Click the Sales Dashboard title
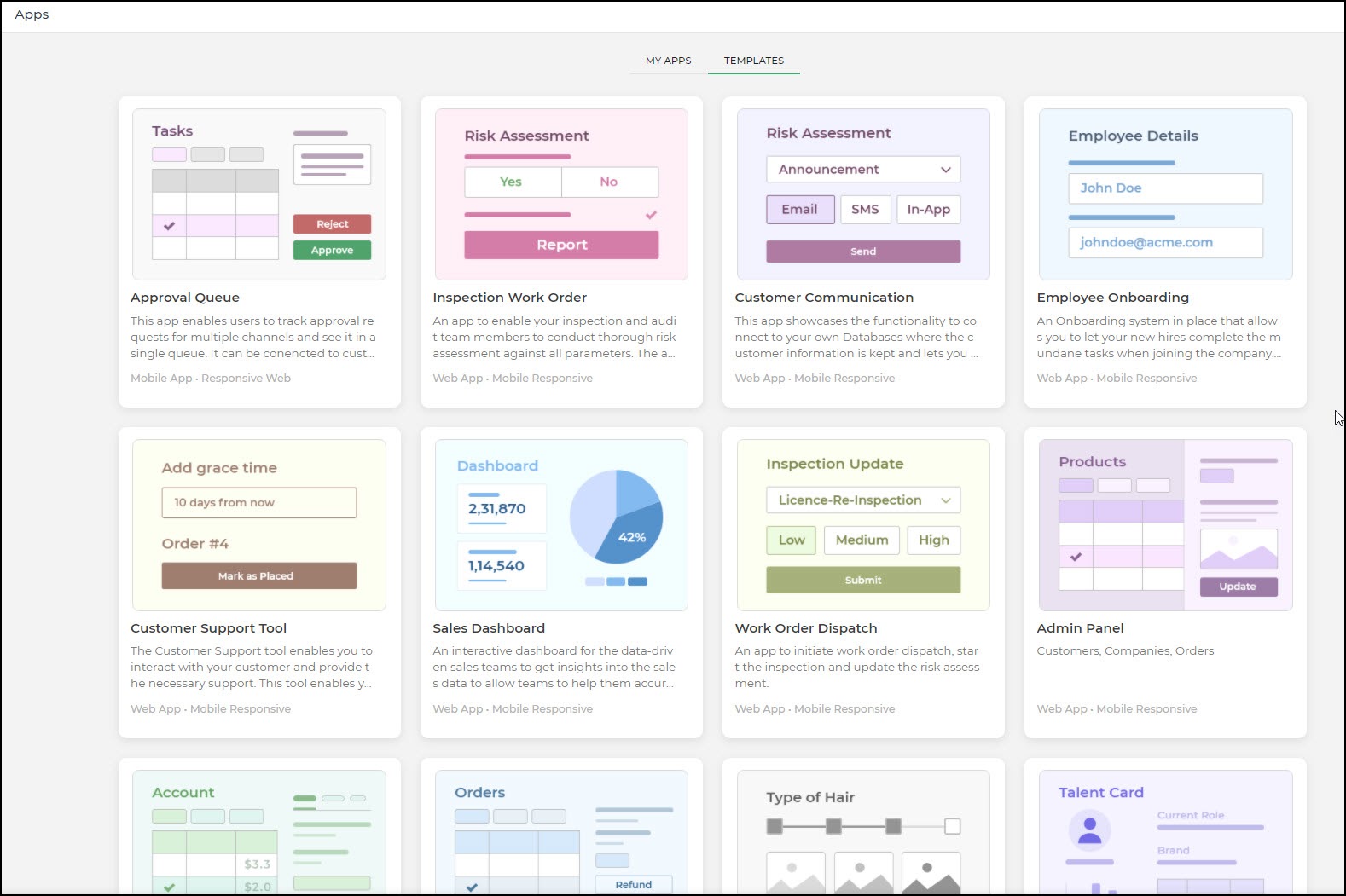 click(x=489, y=628)
